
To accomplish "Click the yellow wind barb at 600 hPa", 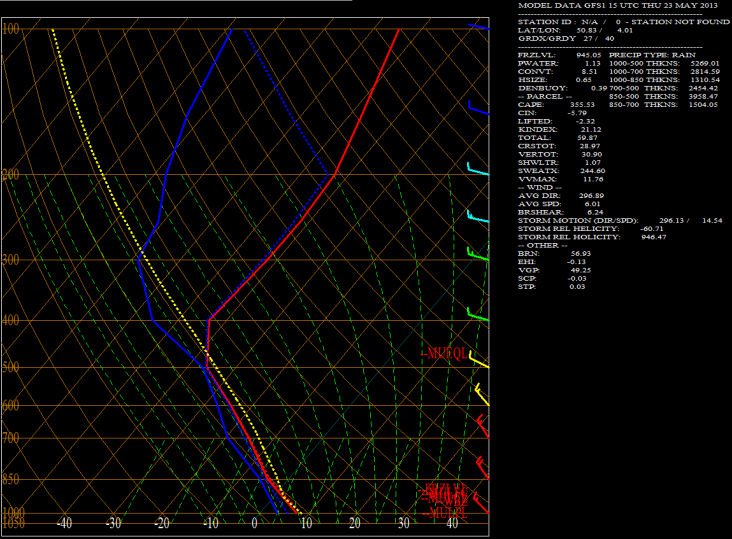I will [x=482, y=394].
